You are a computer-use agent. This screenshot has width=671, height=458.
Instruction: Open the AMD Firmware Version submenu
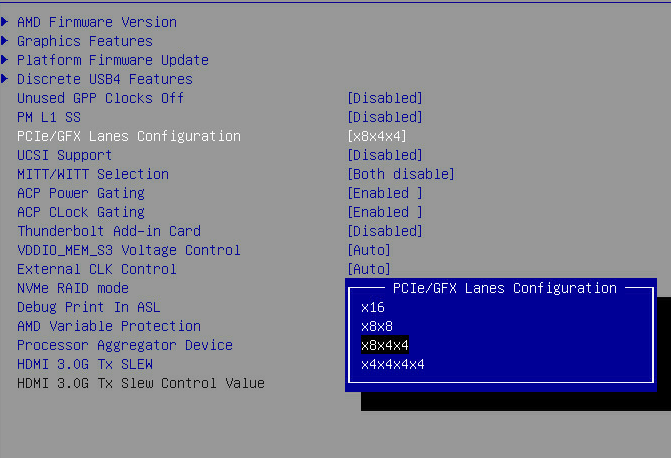(x=97, y=22)
